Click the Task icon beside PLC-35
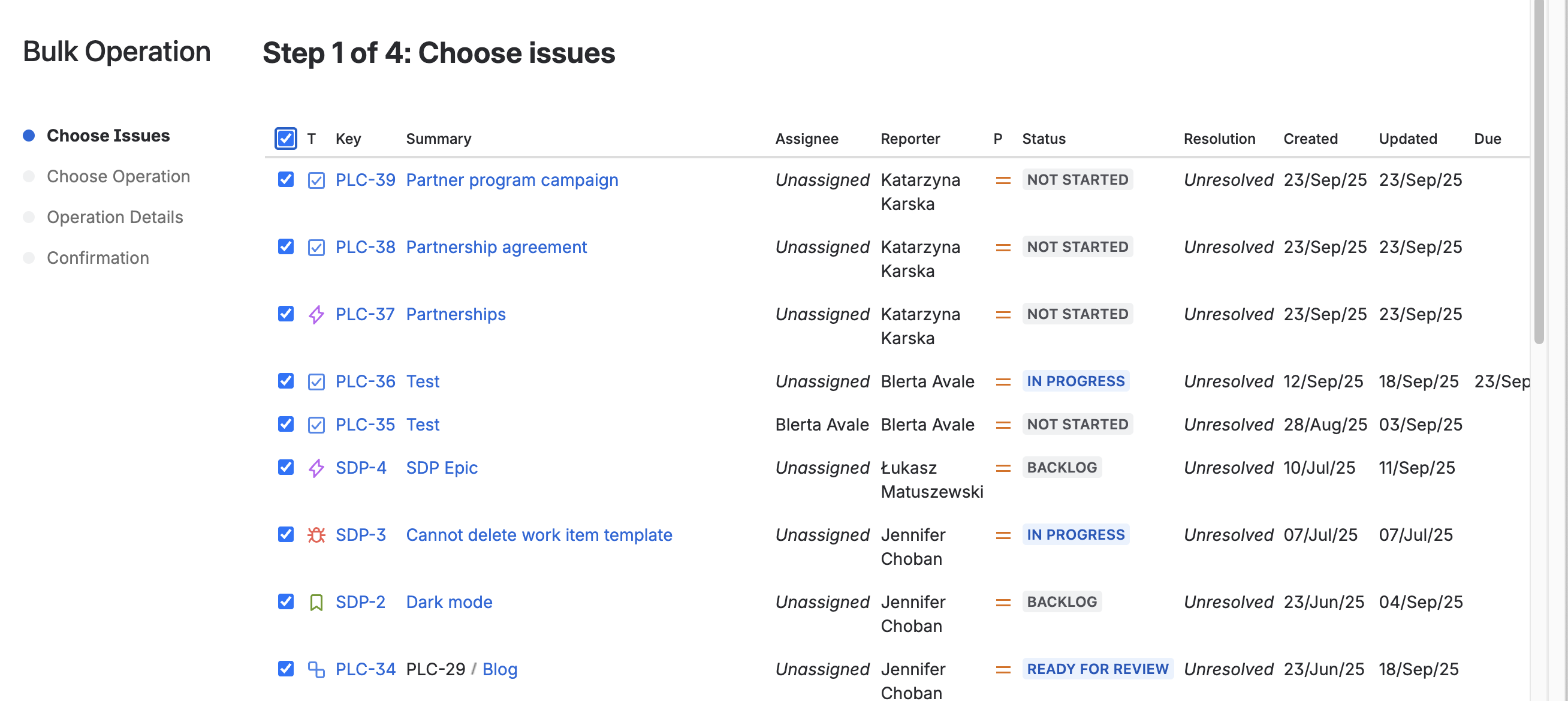 [316, 425]
